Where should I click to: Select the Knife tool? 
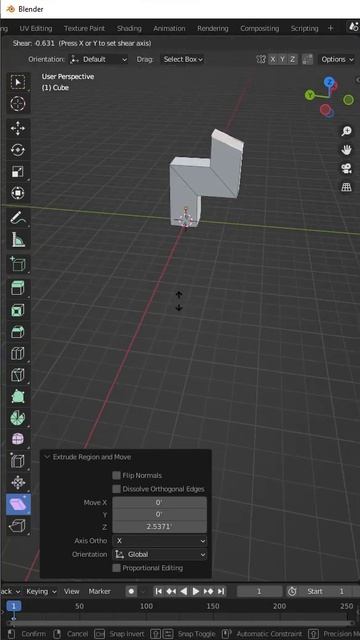[18, 375]
